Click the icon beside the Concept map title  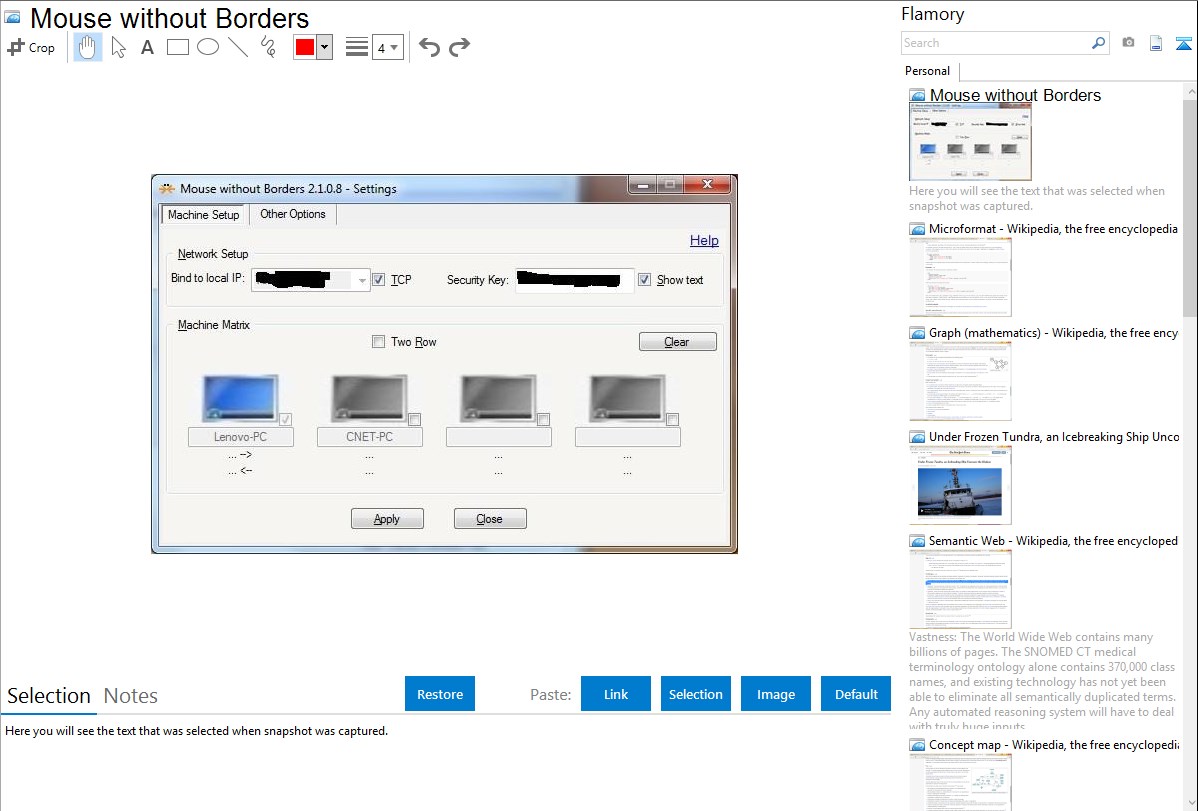point(917,744)
